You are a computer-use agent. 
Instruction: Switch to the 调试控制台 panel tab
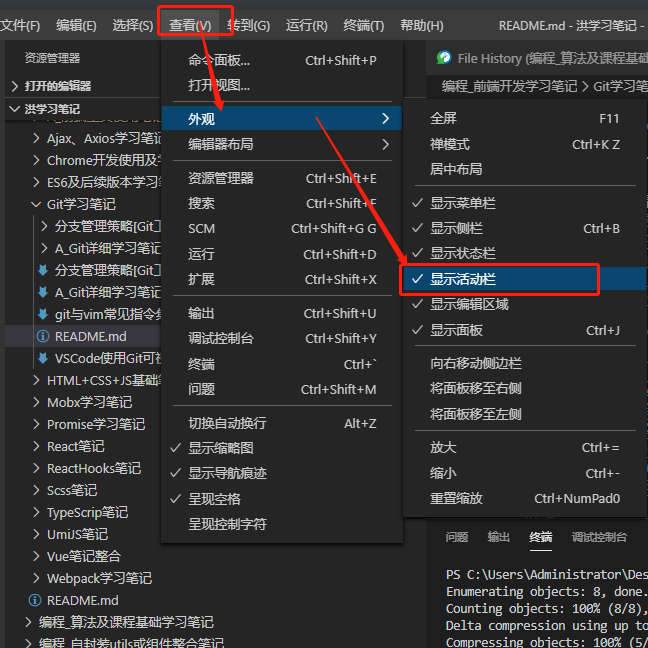[599, 537]
